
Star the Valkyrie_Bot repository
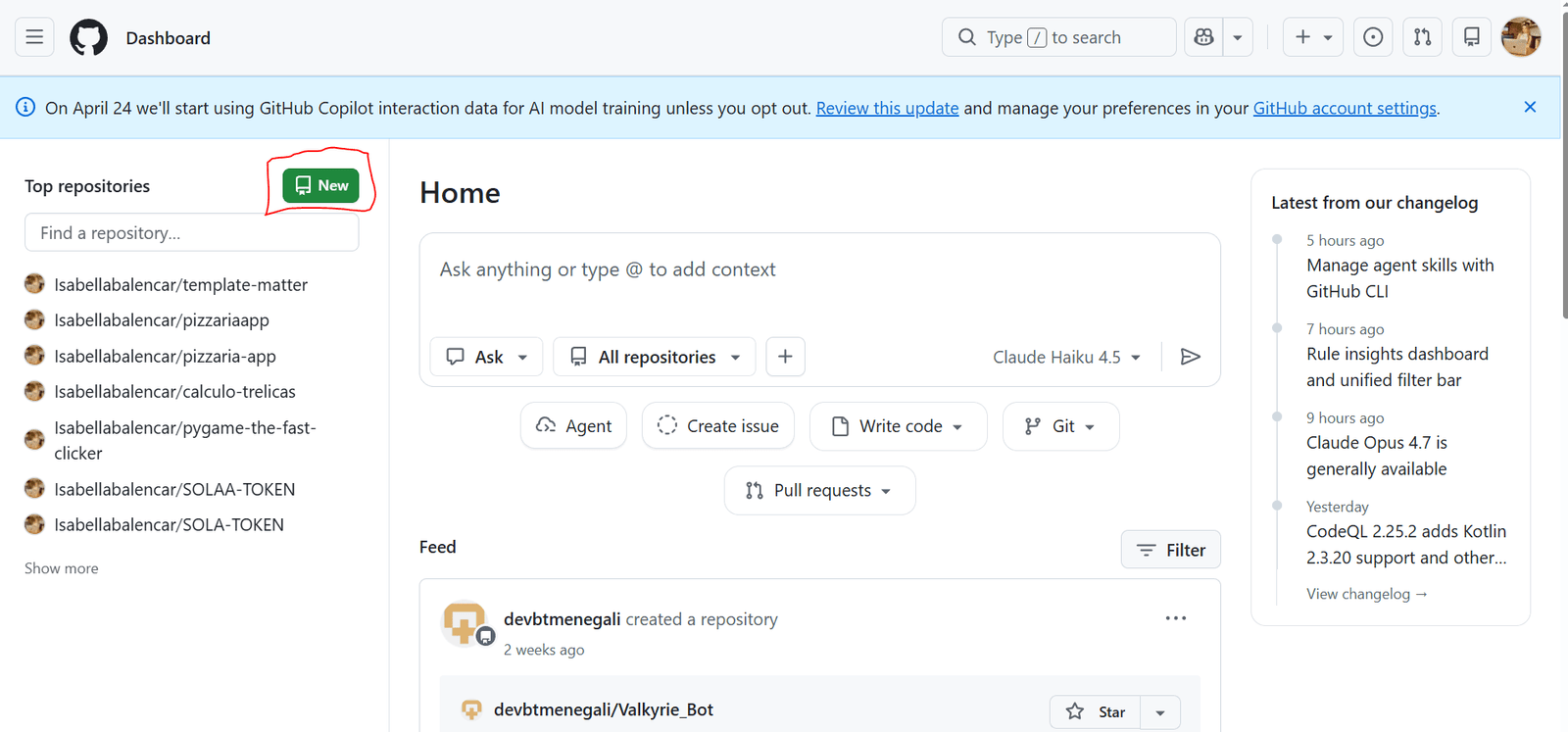(x=1096, y=711)
